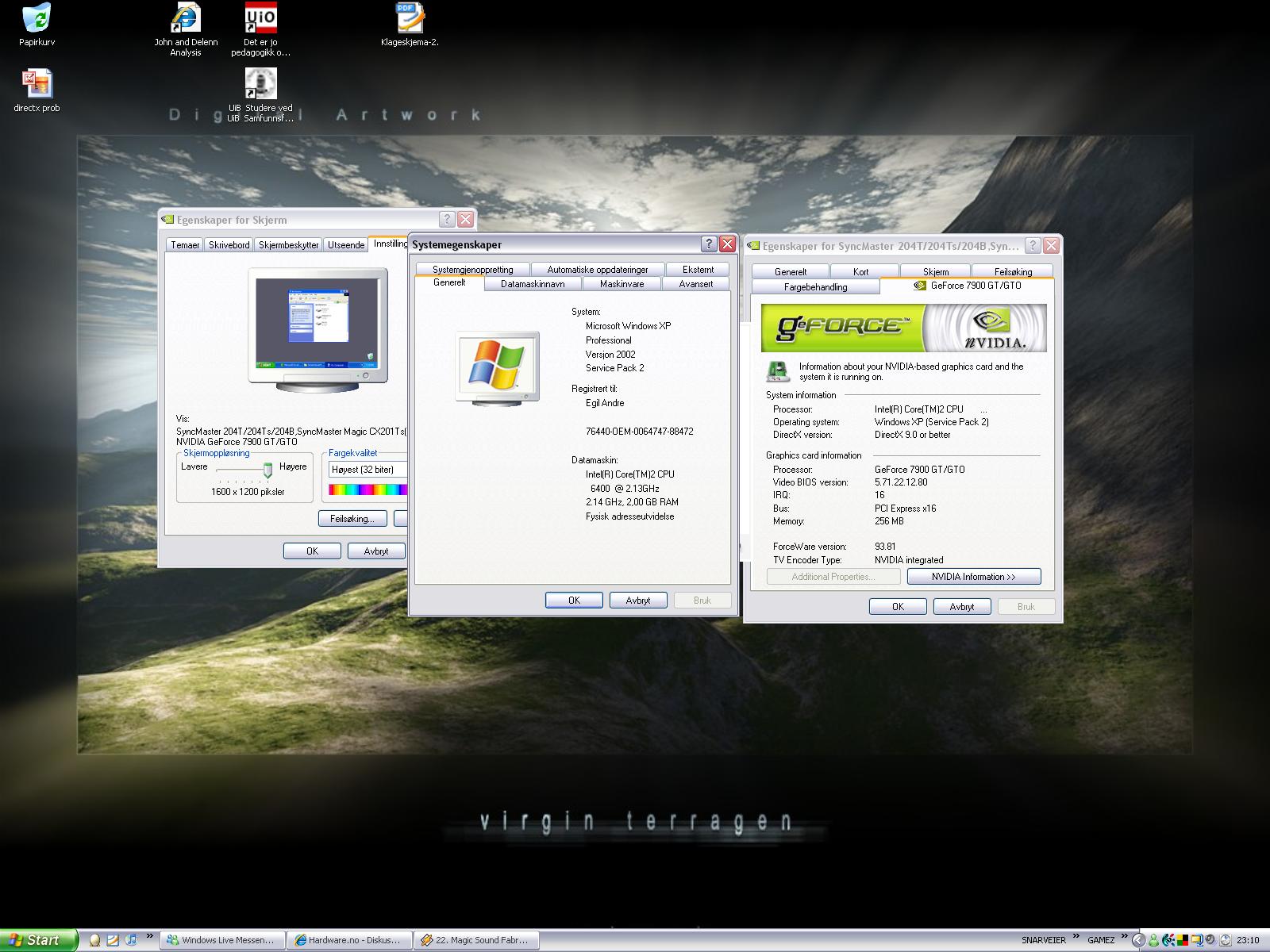Click OK in Egenskaper for Skjerm
This screenshot has width=1270, height=952.
coord(312,551)
